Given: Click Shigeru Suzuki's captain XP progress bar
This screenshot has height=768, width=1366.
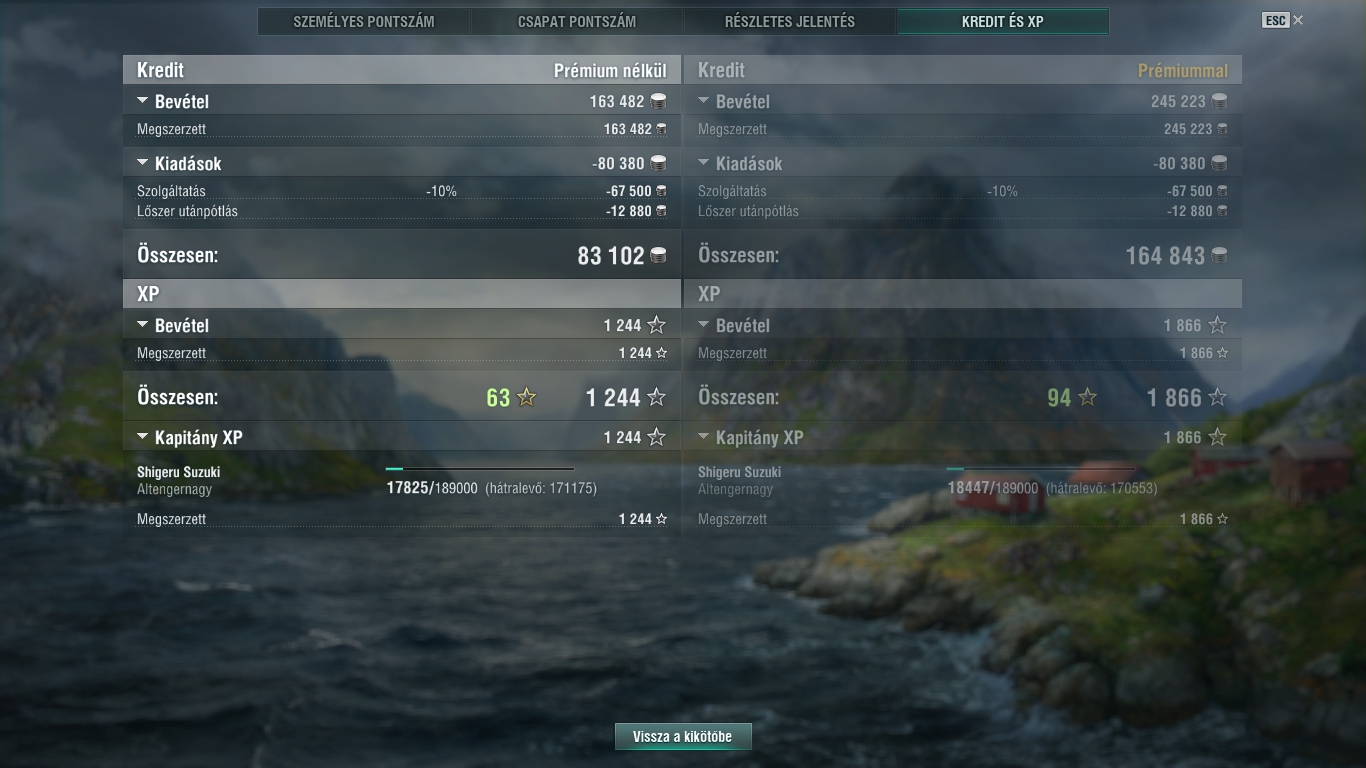Looking at the screenshot, I should click(x=480, y=468).
